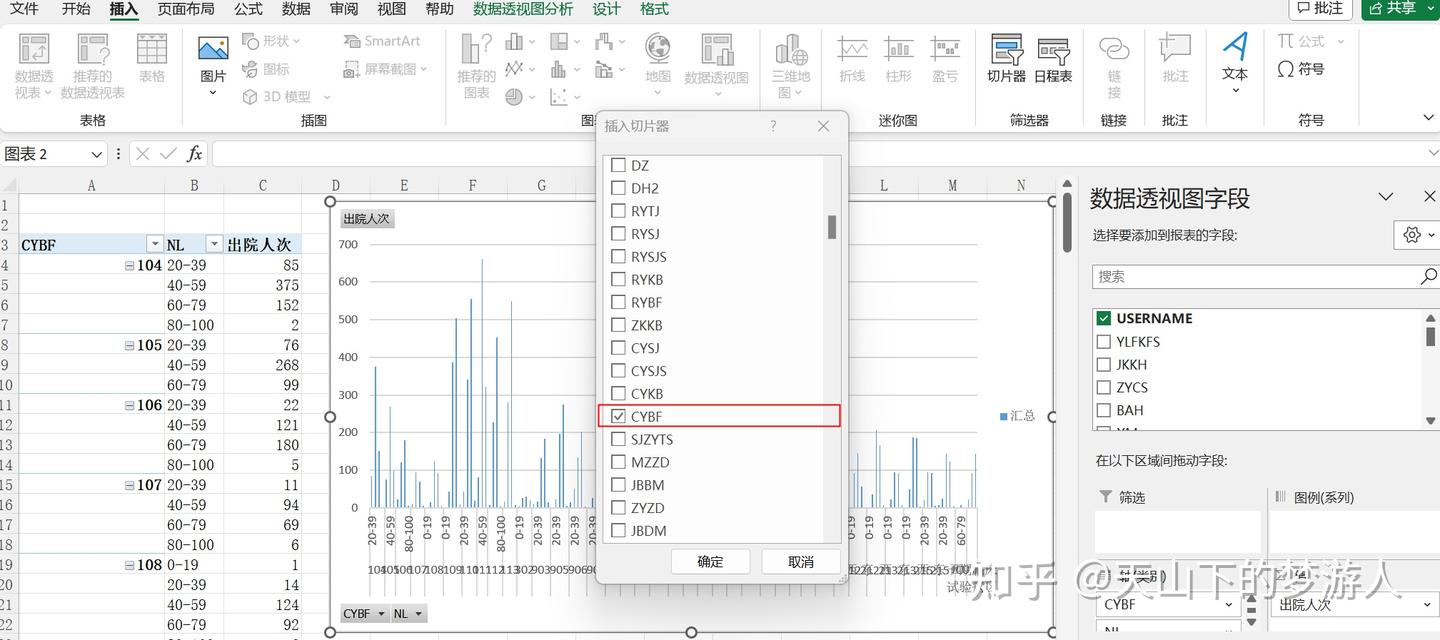Click the 共享 share button

point(1400,8)
